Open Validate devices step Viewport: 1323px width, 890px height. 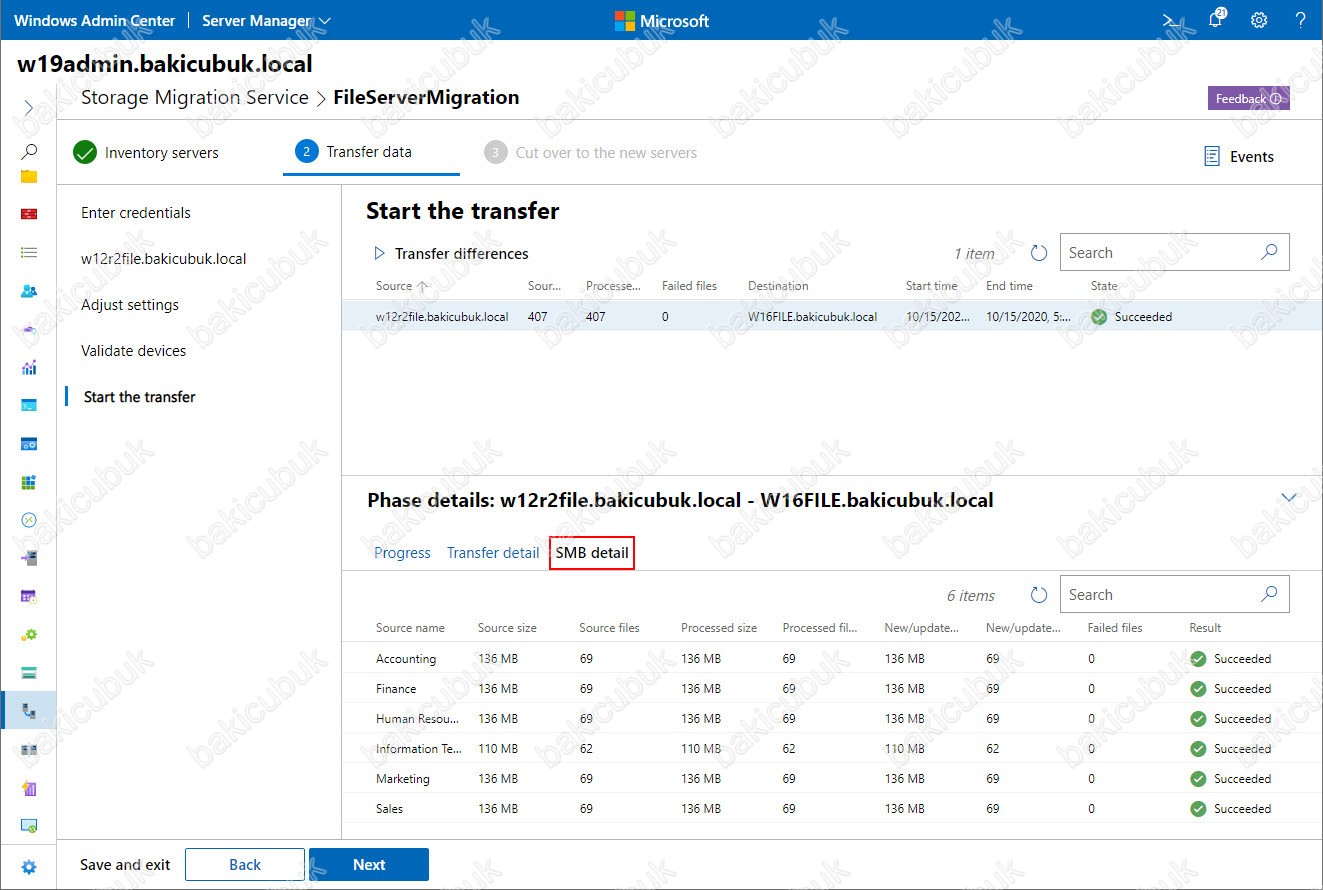(134, 351)
